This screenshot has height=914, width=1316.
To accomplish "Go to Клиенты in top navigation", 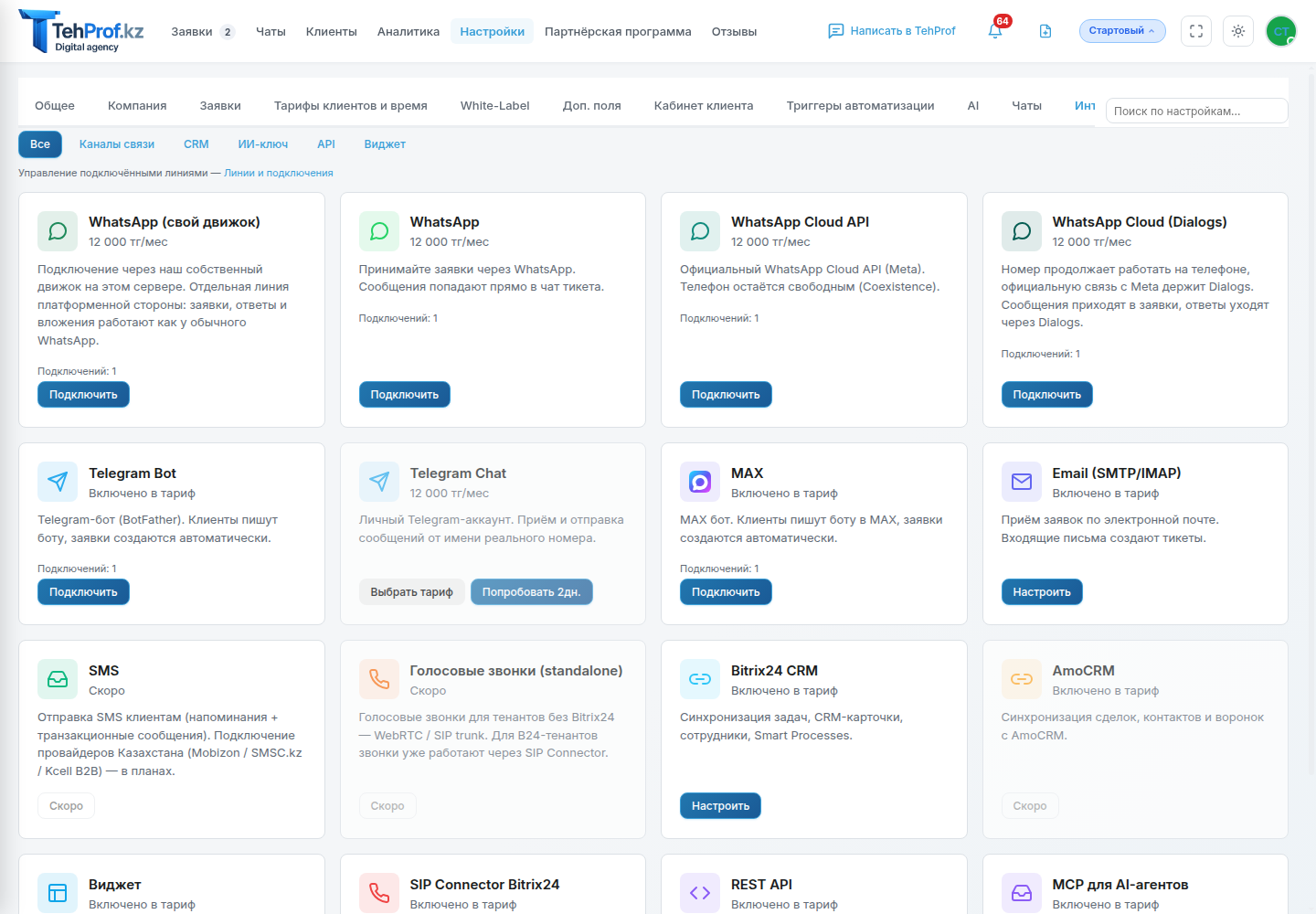I will pos(332,32).
